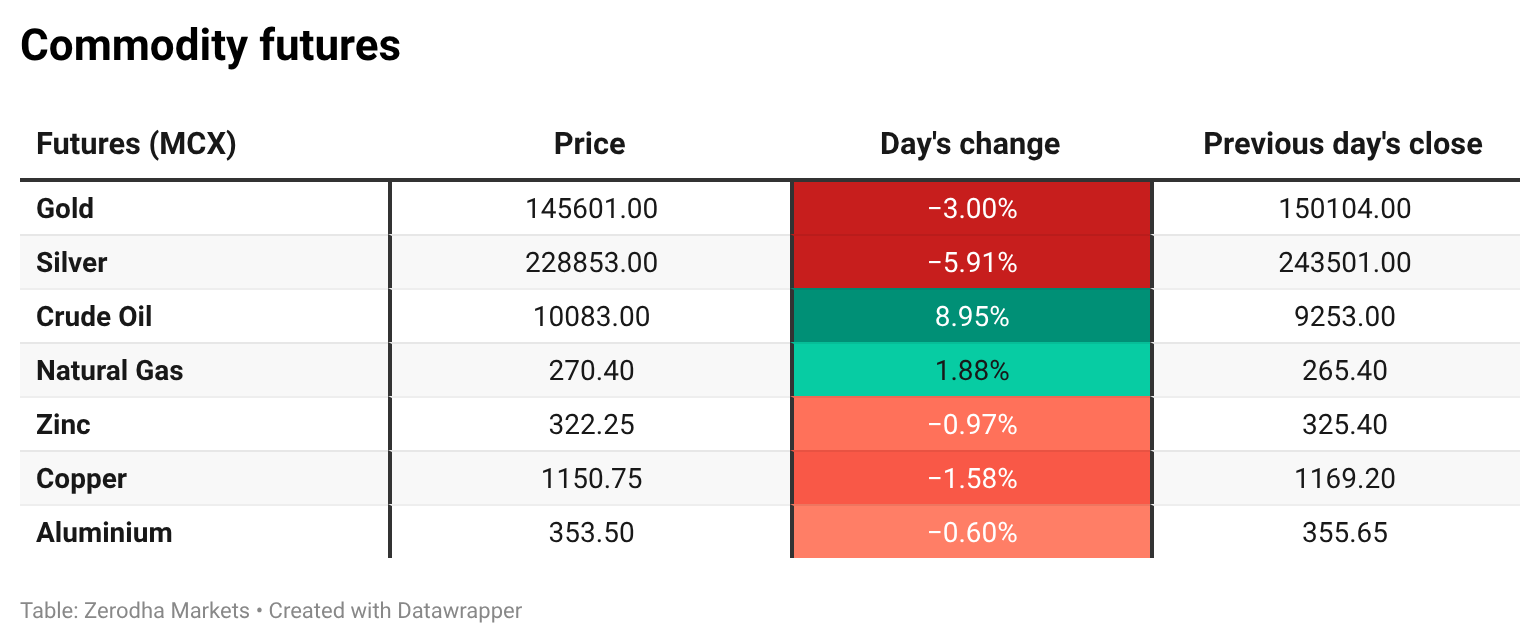Click the Zinc row label

pos(63,425)
